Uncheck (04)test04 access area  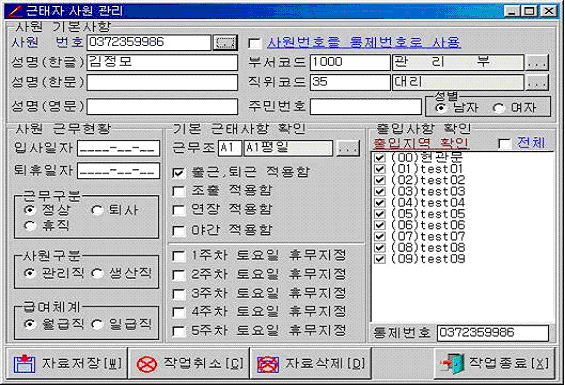pyautogui.click(x=380, y=203)
